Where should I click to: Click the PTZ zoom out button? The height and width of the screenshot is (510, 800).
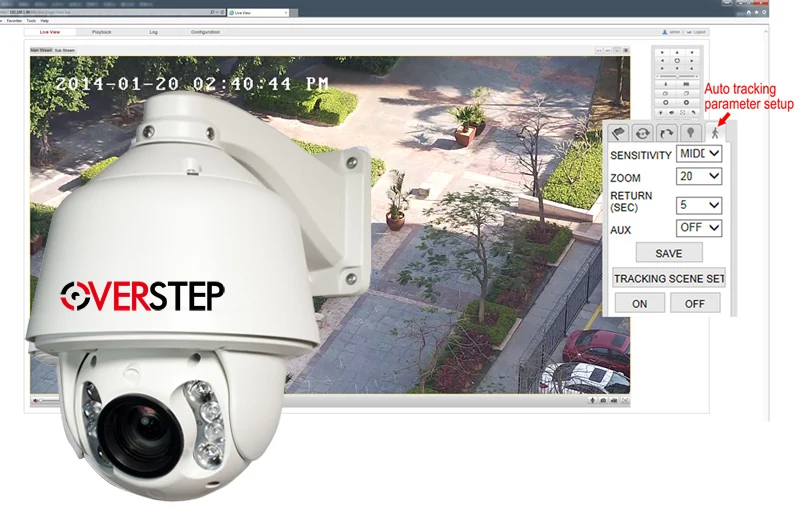[x=665, y=85]
